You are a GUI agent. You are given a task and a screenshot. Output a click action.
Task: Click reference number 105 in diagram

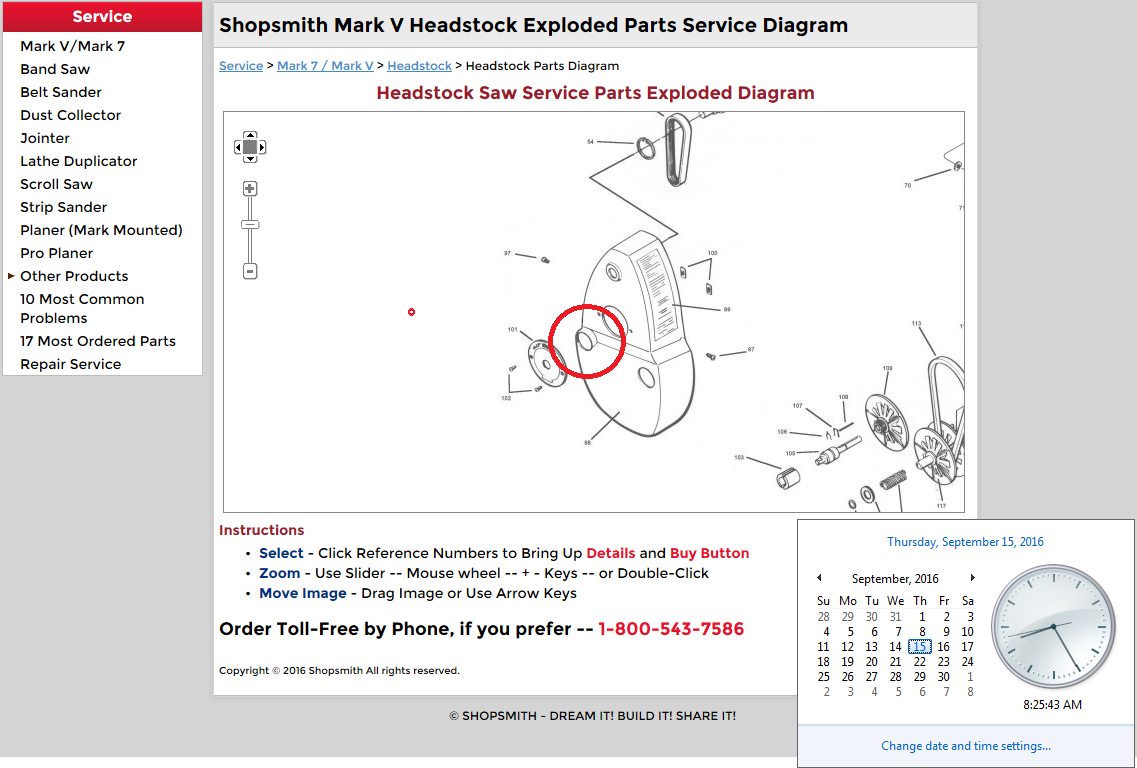pos(790,453)
